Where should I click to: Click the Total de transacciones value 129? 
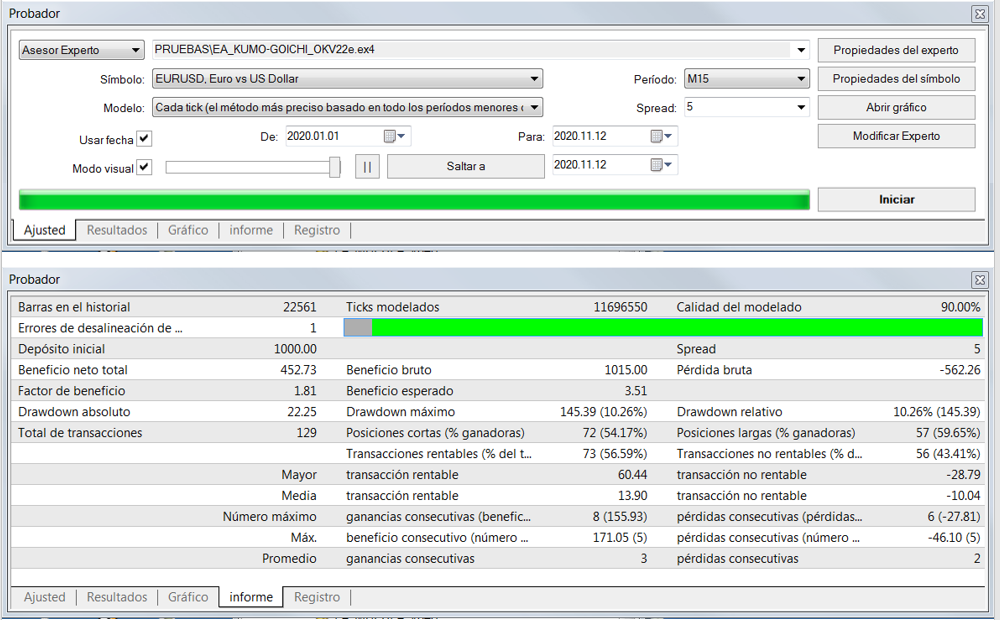tap(306, 433)
